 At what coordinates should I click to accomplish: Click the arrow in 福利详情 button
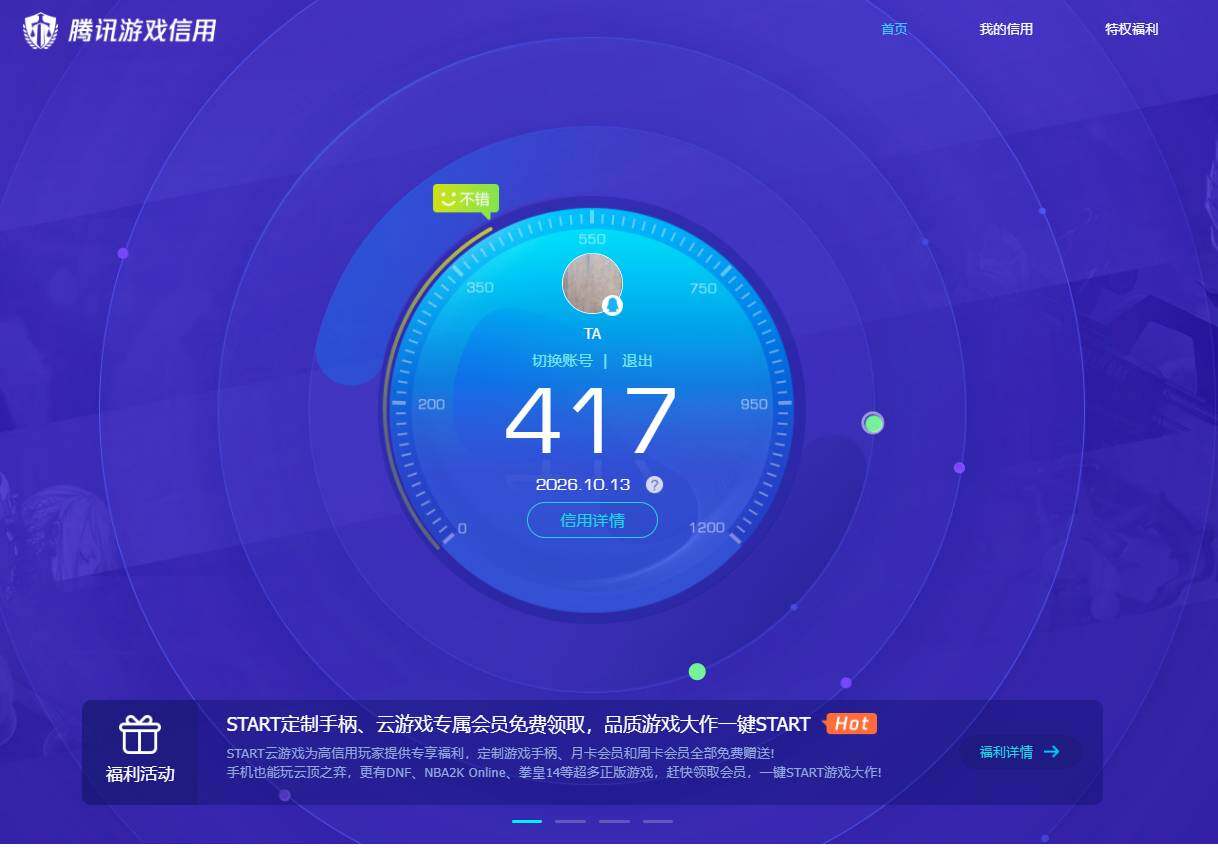coord(1051,752)
